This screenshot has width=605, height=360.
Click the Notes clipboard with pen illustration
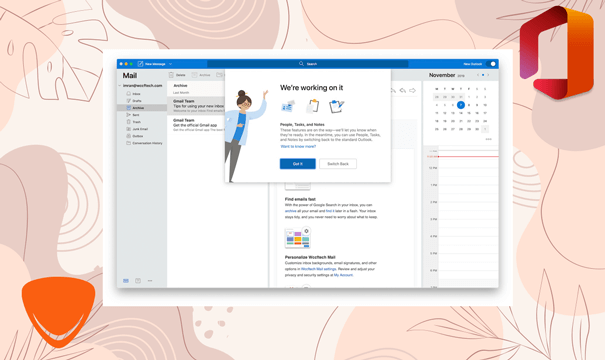pos(336,106)
